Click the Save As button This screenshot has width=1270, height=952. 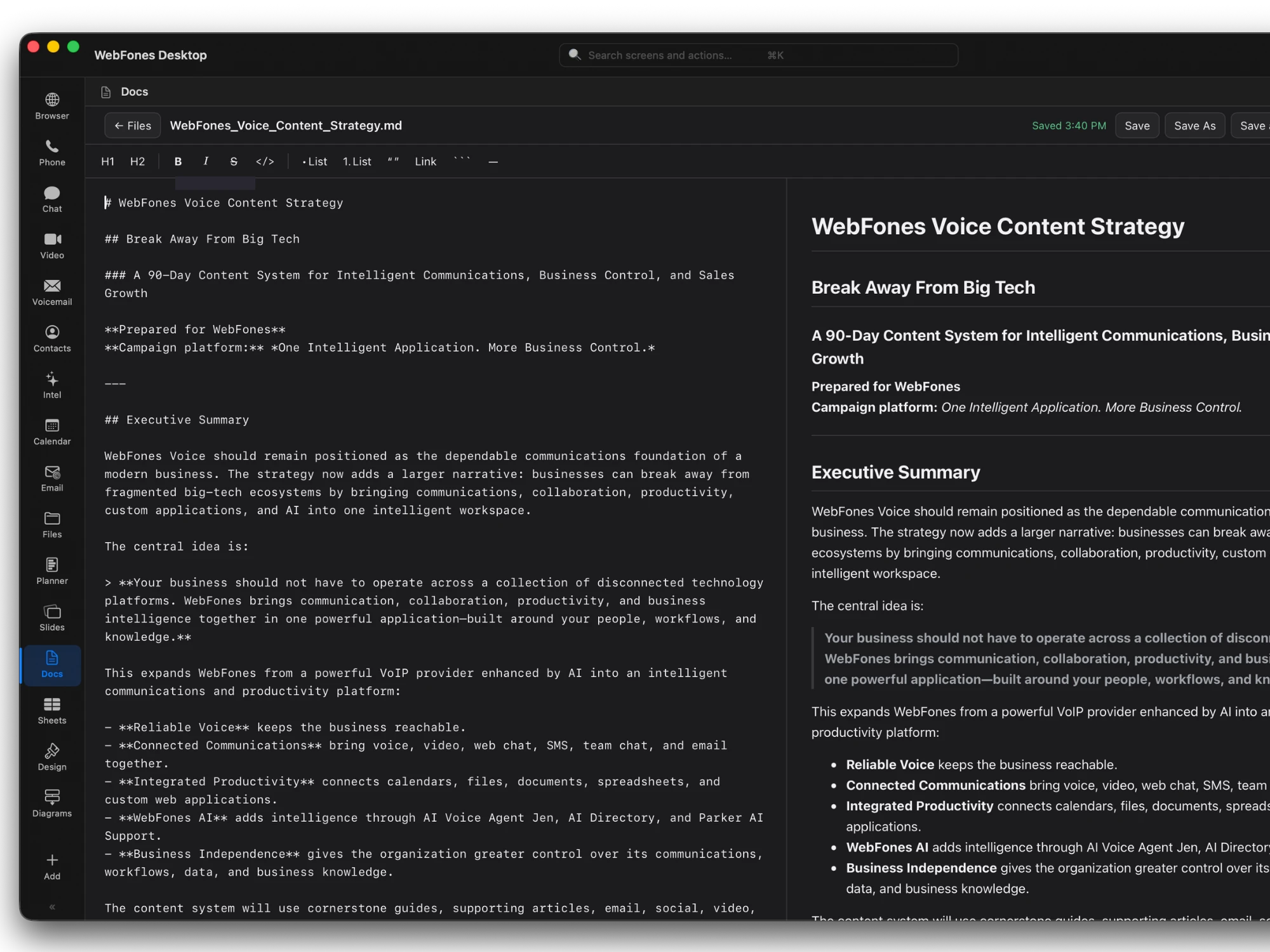pyautogui.click(x=1194, y=126)
